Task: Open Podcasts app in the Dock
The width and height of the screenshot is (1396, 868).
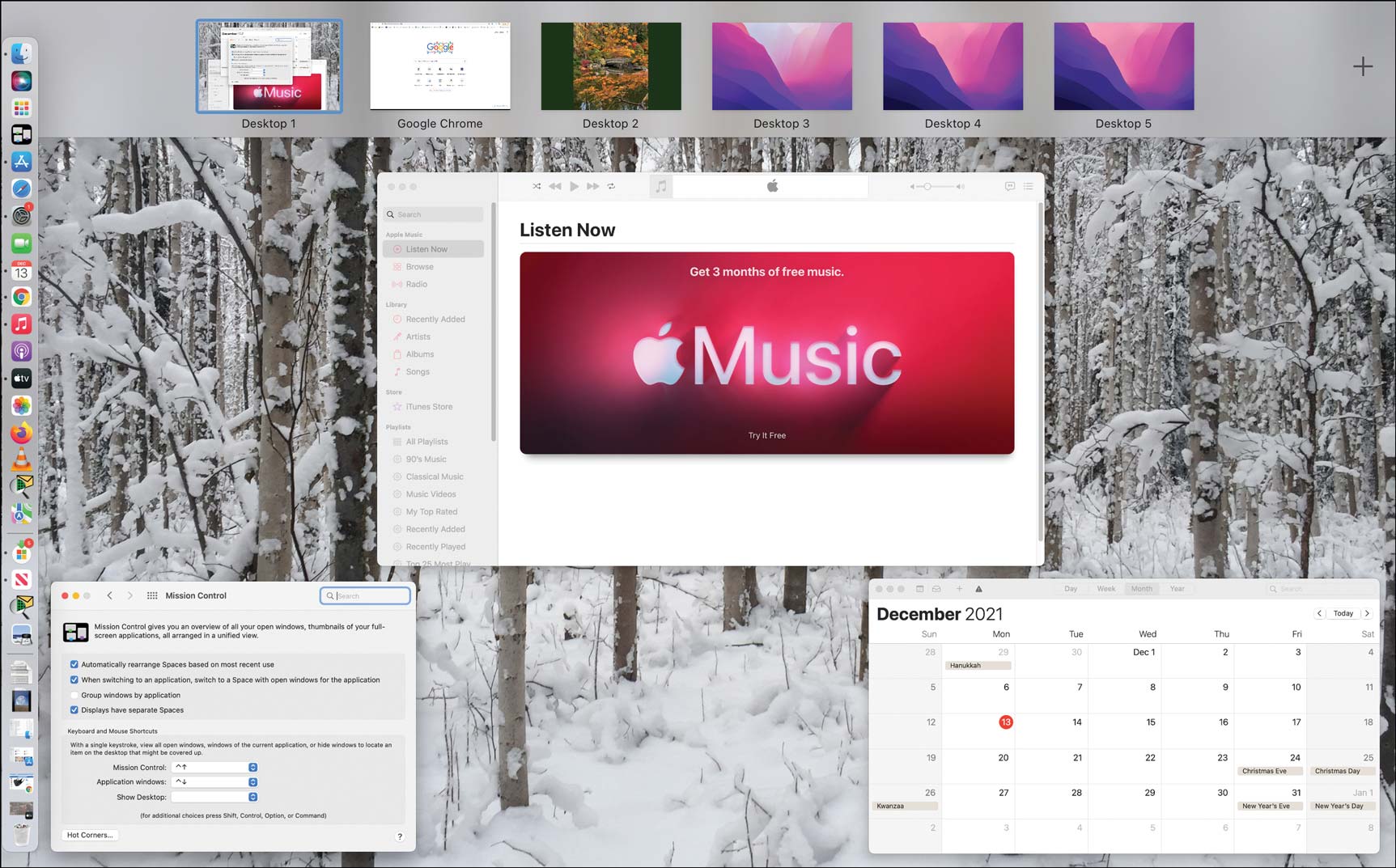Action: point(22,351)
